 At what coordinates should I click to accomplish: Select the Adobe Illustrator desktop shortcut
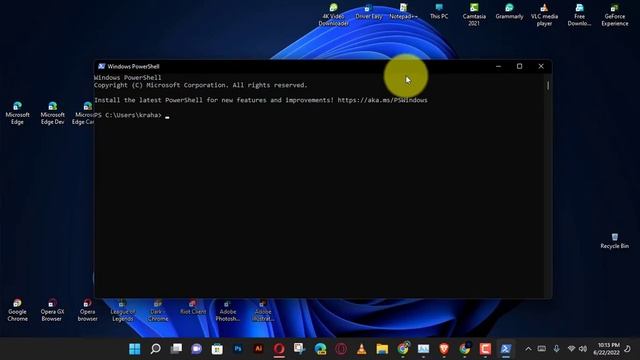pos(263,310)
